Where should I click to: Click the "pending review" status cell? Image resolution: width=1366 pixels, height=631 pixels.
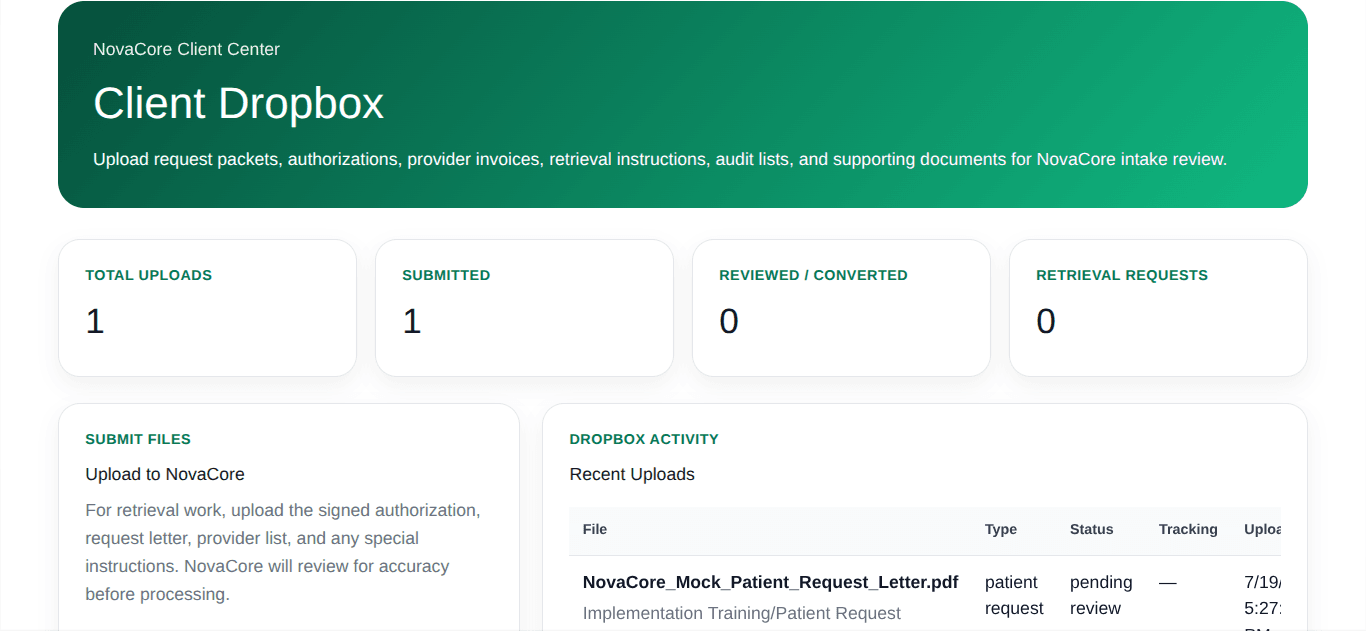coord(1101,595)
